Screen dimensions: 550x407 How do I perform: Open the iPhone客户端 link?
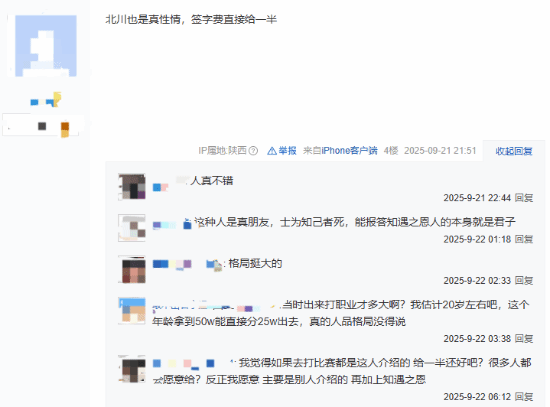(349, 151)
